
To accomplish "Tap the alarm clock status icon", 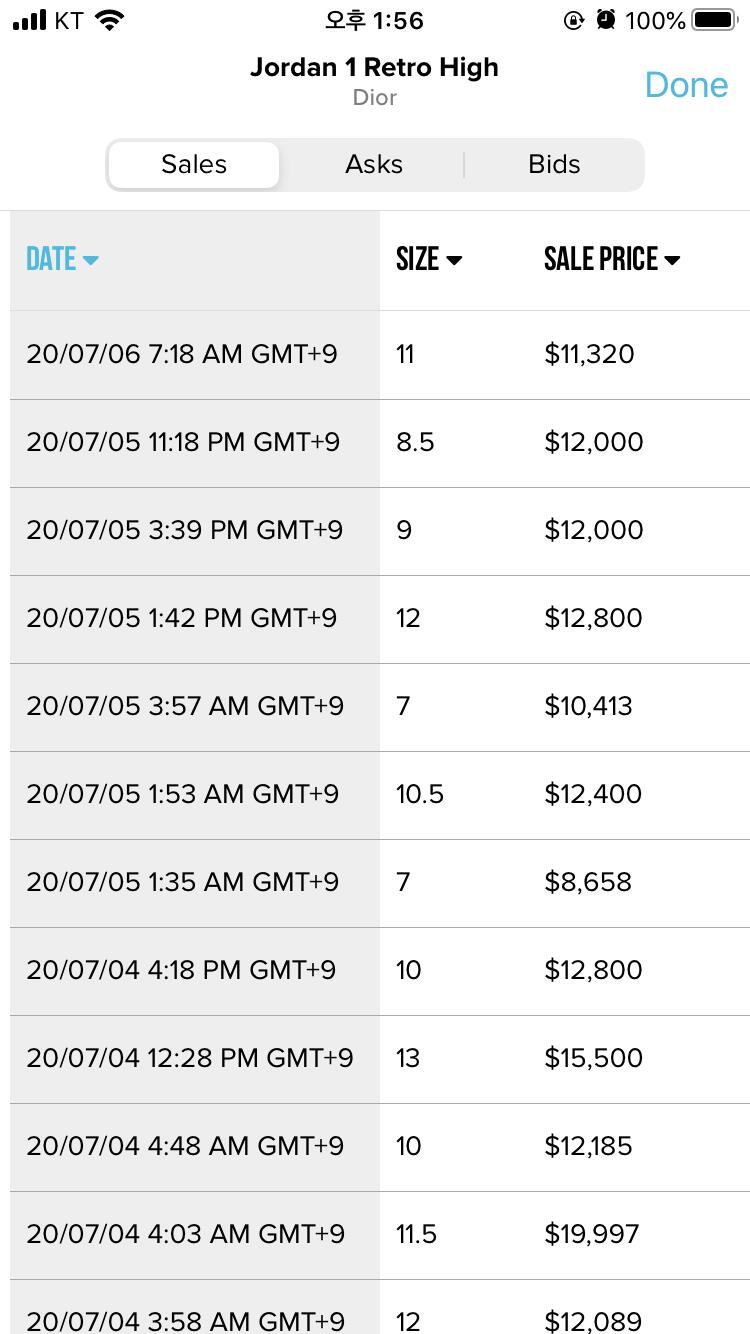I will [605, 20].
